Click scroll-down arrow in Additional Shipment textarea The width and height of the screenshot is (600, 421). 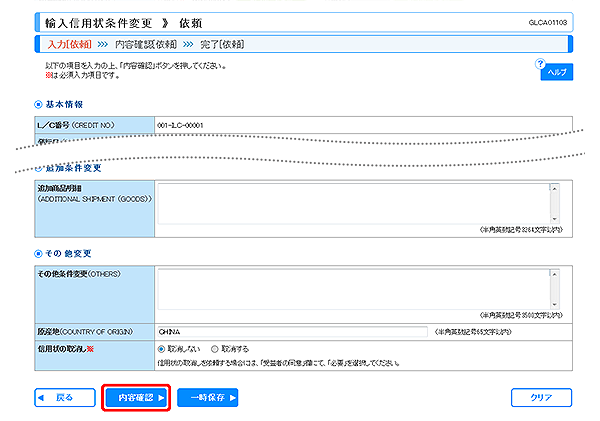coord(554,219)
